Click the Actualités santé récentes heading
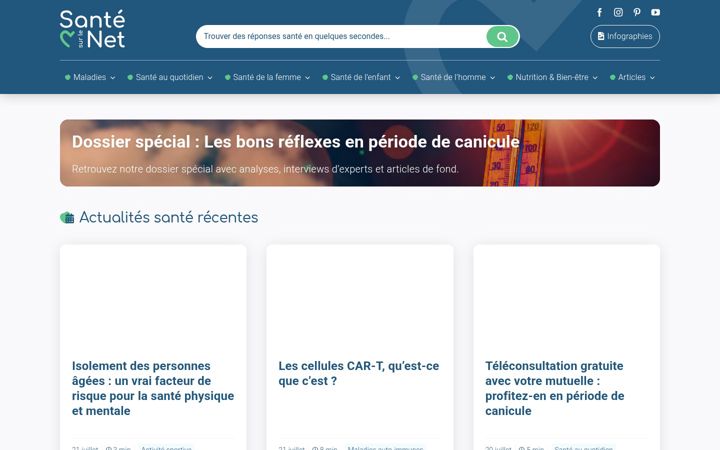This screenshot has width=720, height=450. click(x=169, y=217)
